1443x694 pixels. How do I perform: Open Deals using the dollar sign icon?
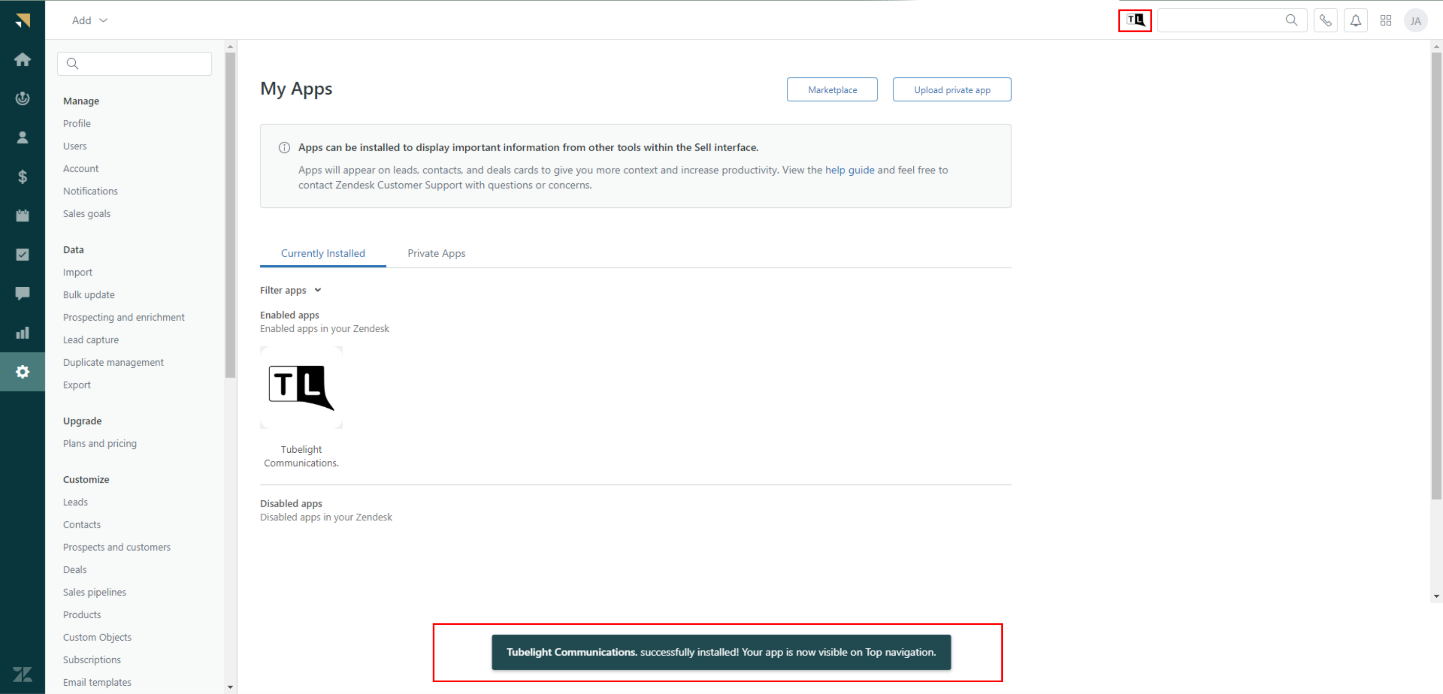tap(22, 177)
